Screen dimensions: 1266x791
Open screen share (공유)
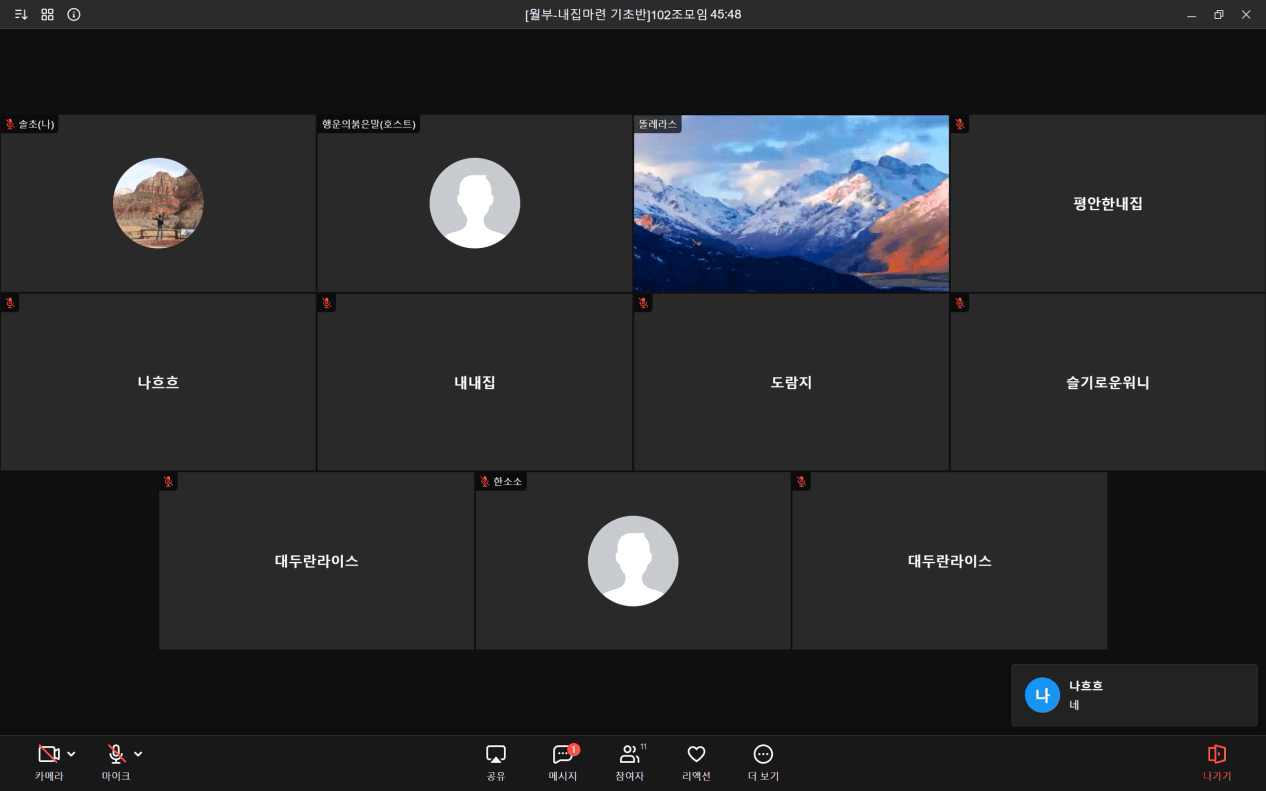point(496,763)
